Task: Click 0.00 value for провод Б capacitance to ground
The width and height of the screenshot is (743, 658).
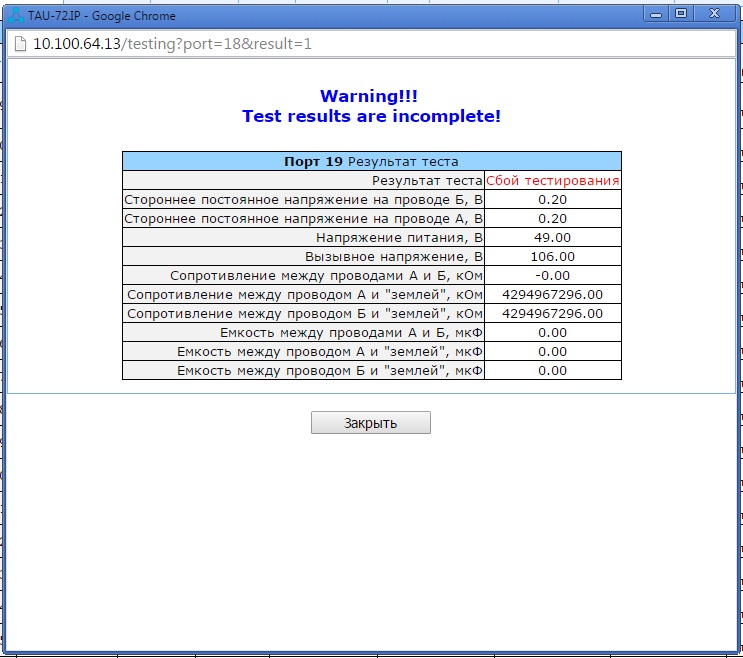Action: point(553,370)
